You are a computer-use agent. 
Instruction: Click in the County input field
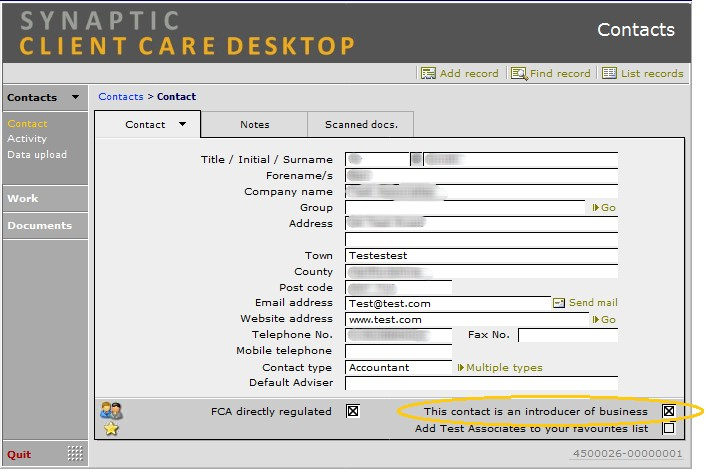point(481,271)
